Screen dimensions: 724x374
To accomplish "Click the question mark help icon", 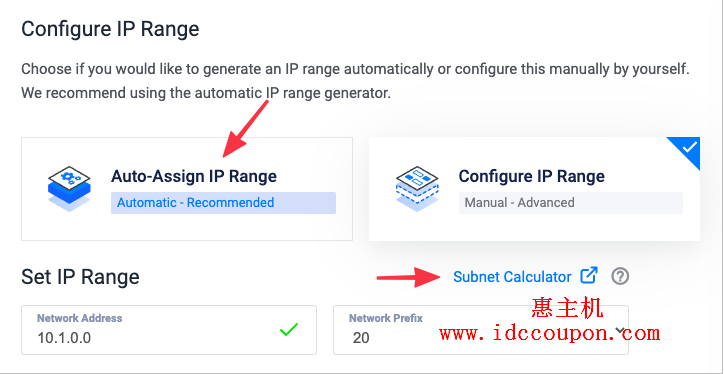I will tap(620, 277).
